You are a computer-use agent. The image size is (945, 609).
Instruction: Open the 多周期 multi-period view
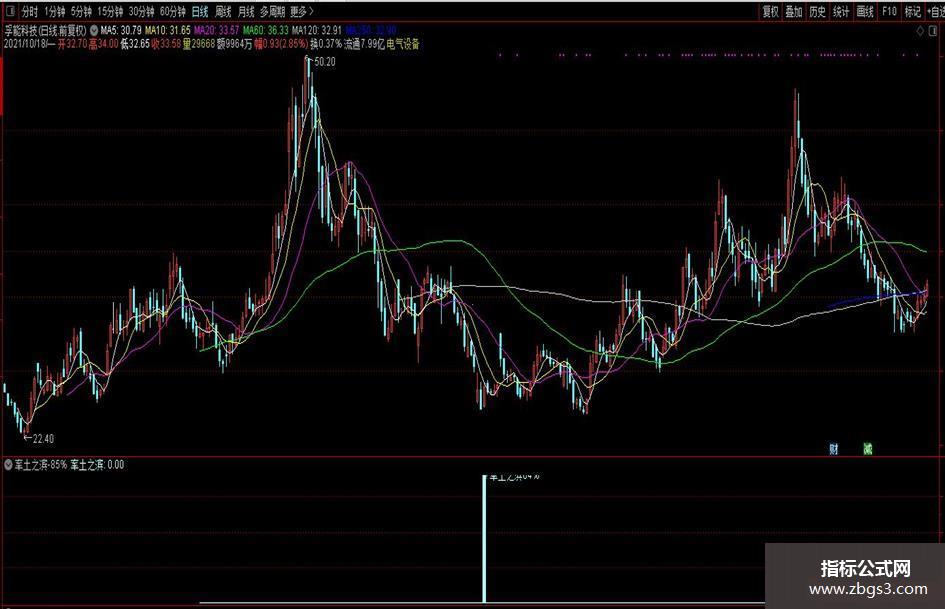point(272,11)
